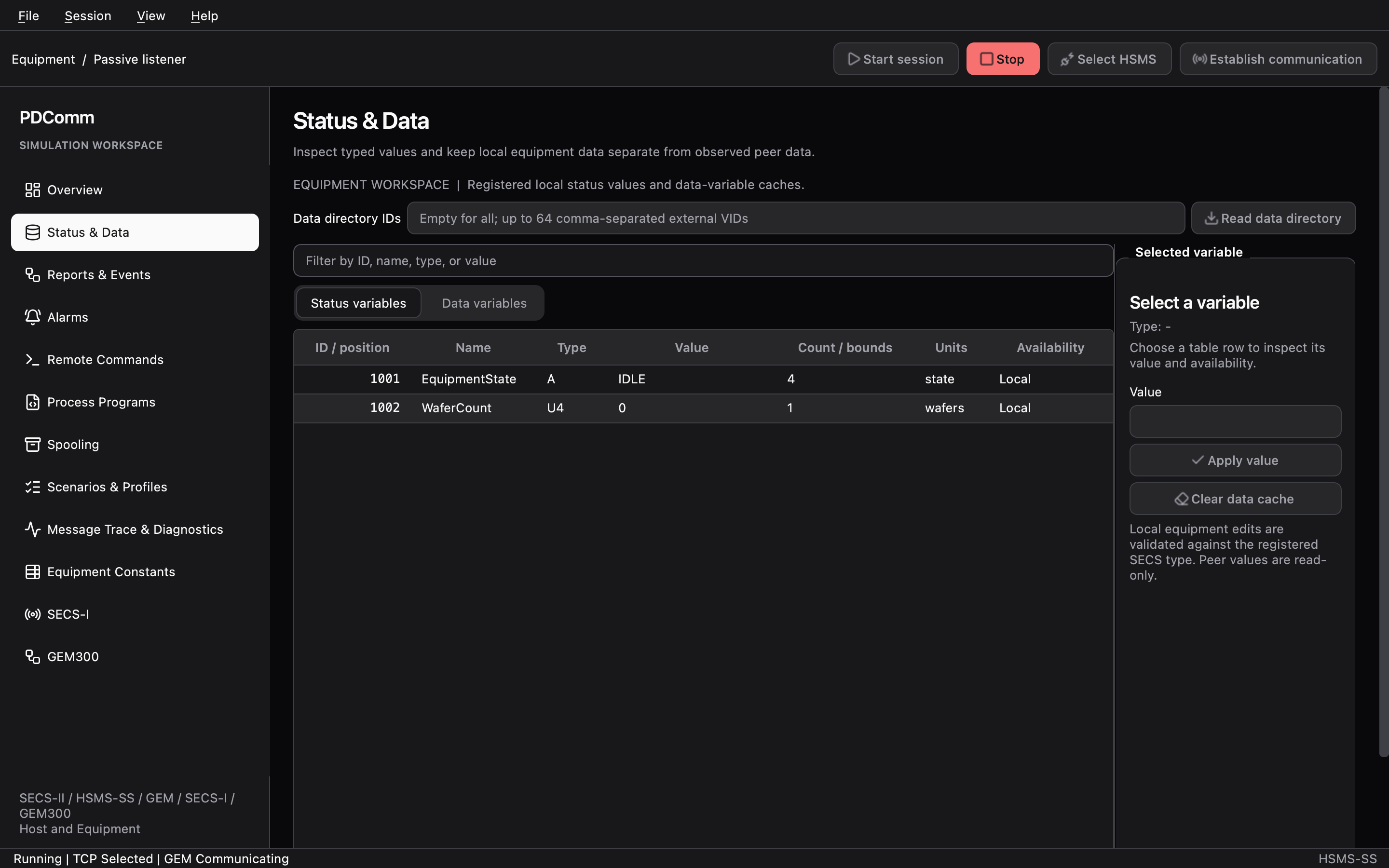
Task: Click the Passive listener breadcrumb
Action: click(x=139, y=59)
